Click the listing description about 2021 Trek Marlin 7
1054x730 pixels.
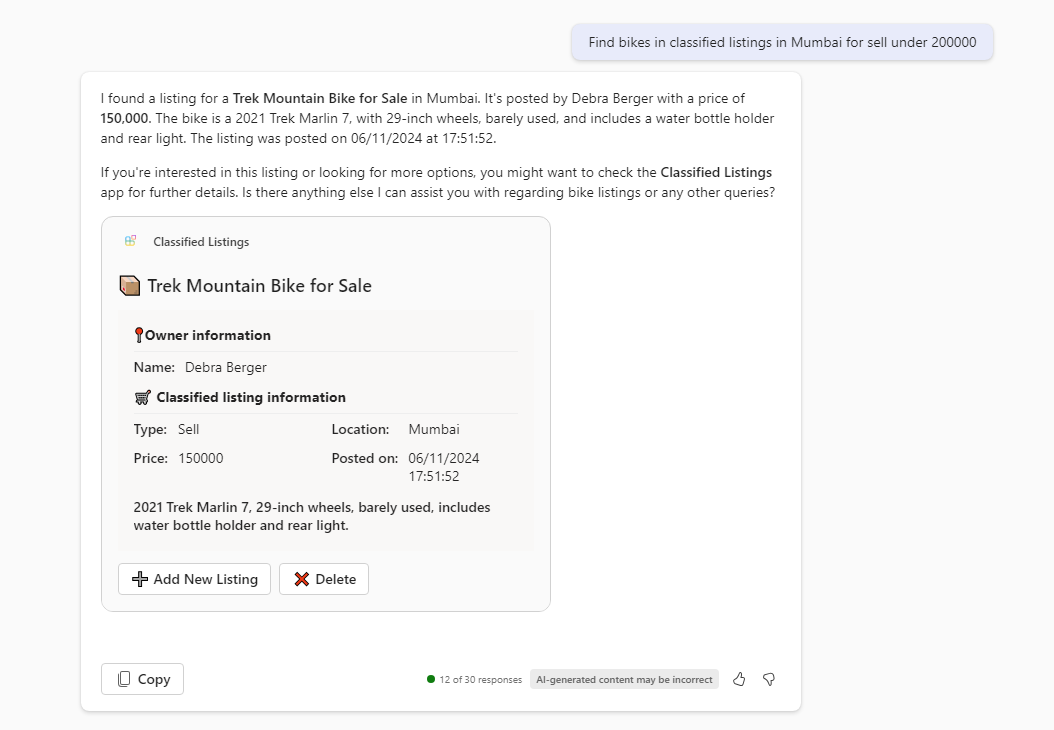click(x=312, y=516)
